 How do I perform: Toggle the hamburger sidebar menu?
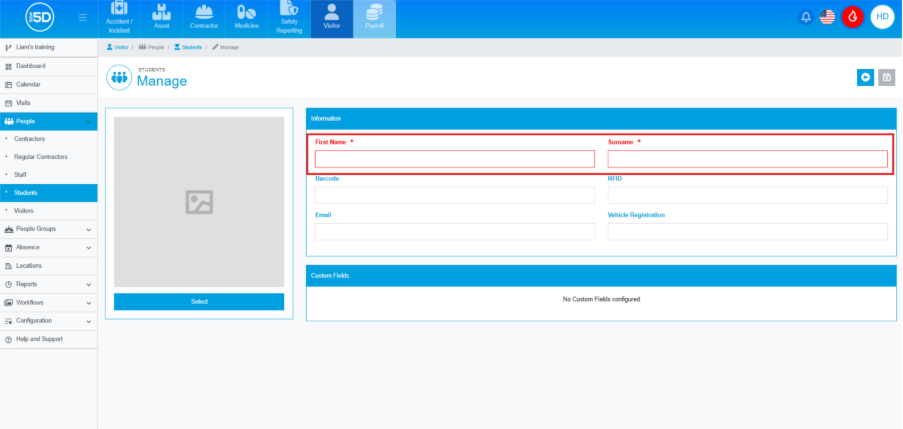coord(82,18)
